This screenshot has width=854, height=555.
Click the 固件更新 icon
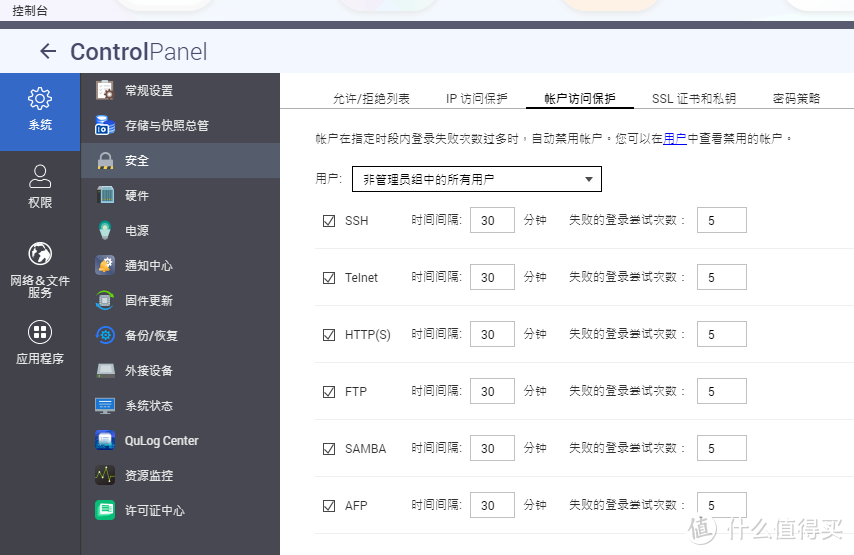point(105,300)
